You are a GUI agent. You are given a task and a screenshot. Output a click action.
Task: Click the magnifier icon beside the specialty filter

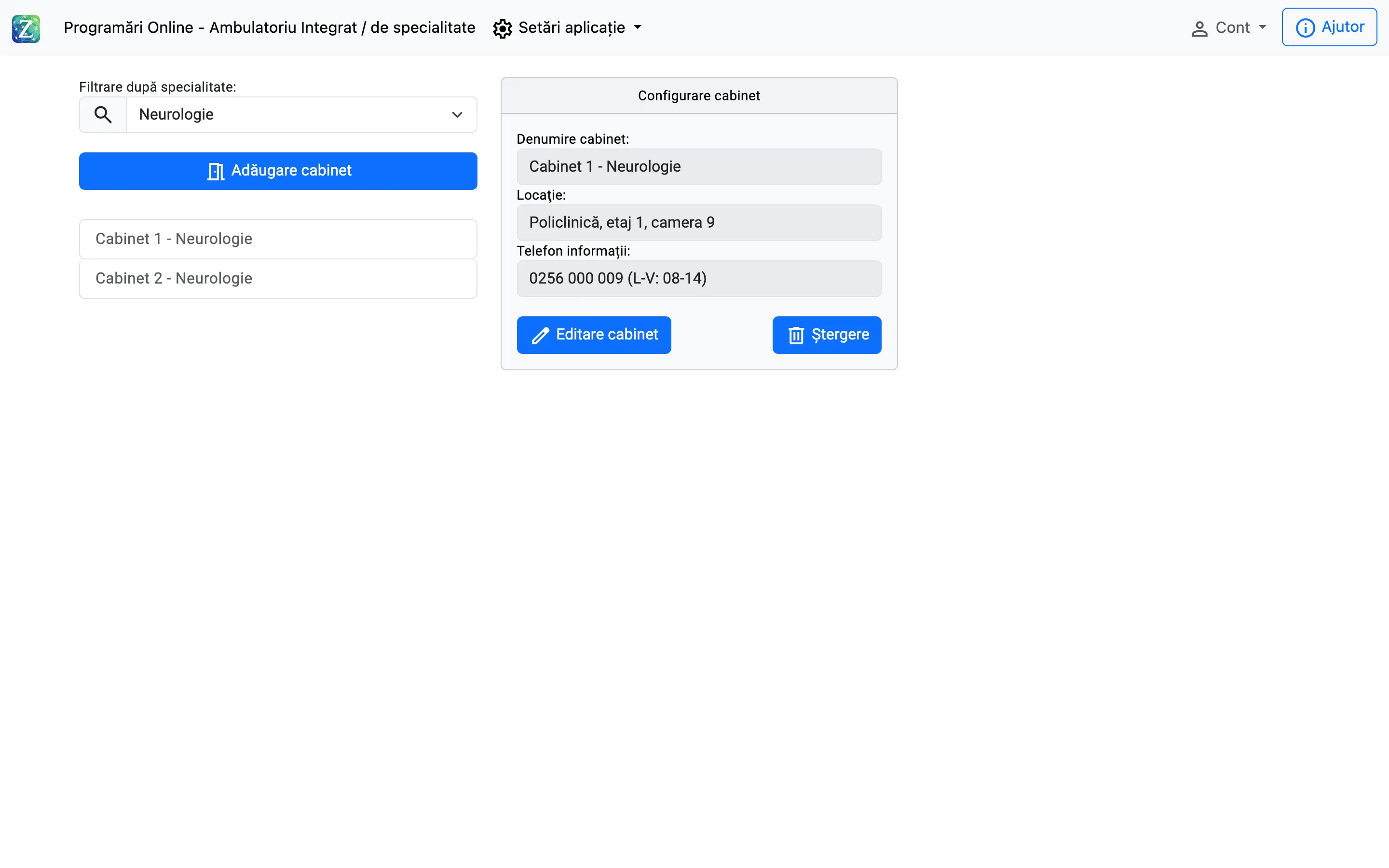click(x=103, y=115)
